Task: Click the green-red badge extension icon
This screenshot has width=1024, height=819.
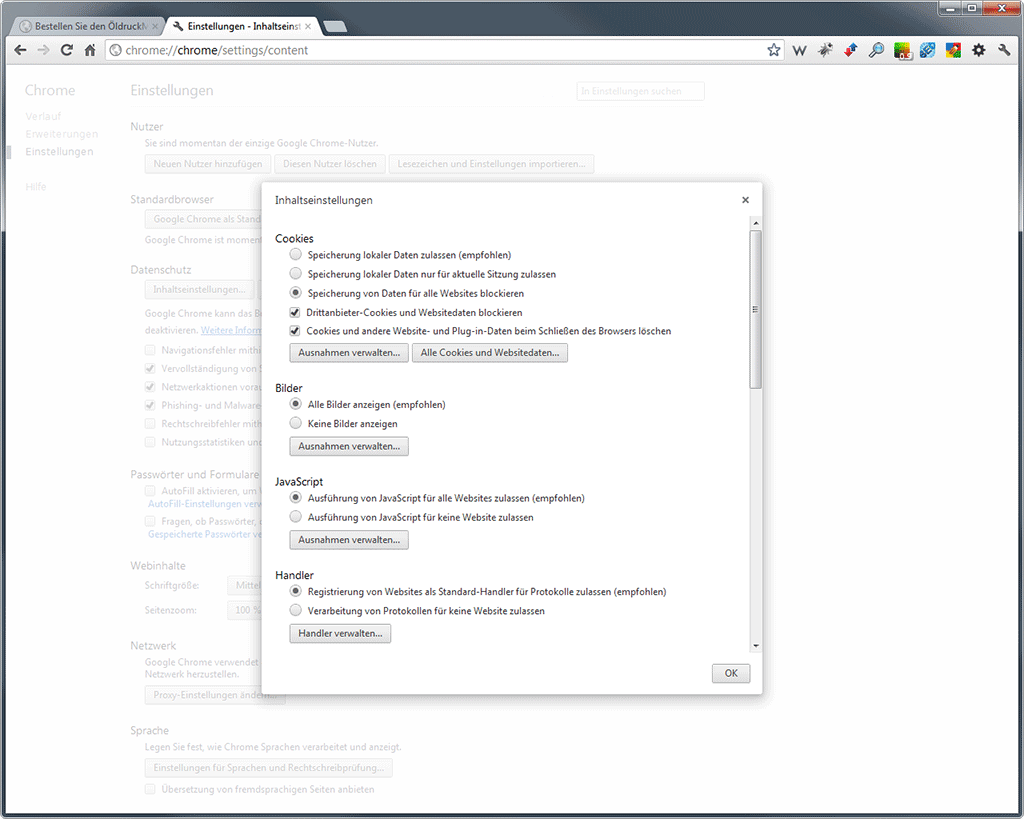Action: 903,50
